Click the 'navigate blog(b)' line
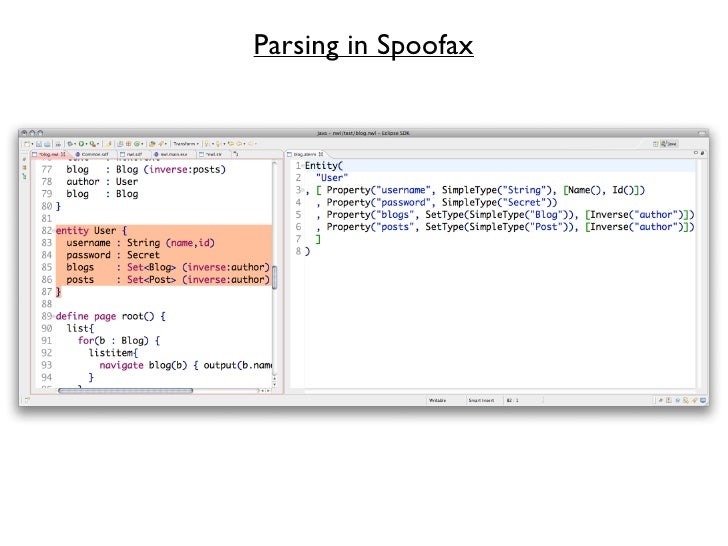The image size is (728, 546). pyautogui.click(x=186, y=365)
